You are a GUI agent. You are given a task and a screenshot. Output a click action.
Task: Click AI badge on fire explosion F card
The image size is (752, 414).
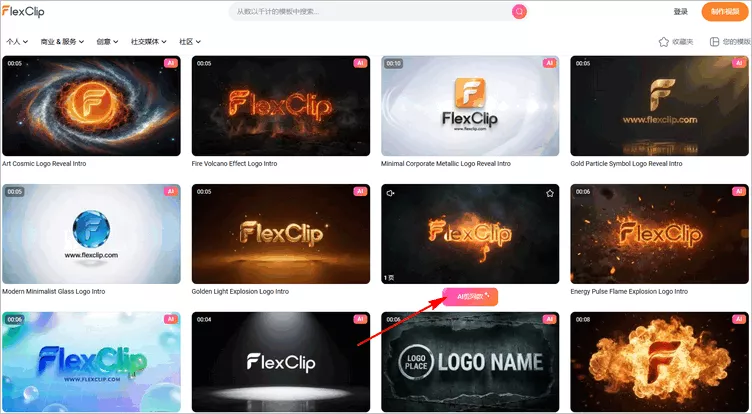739,319
